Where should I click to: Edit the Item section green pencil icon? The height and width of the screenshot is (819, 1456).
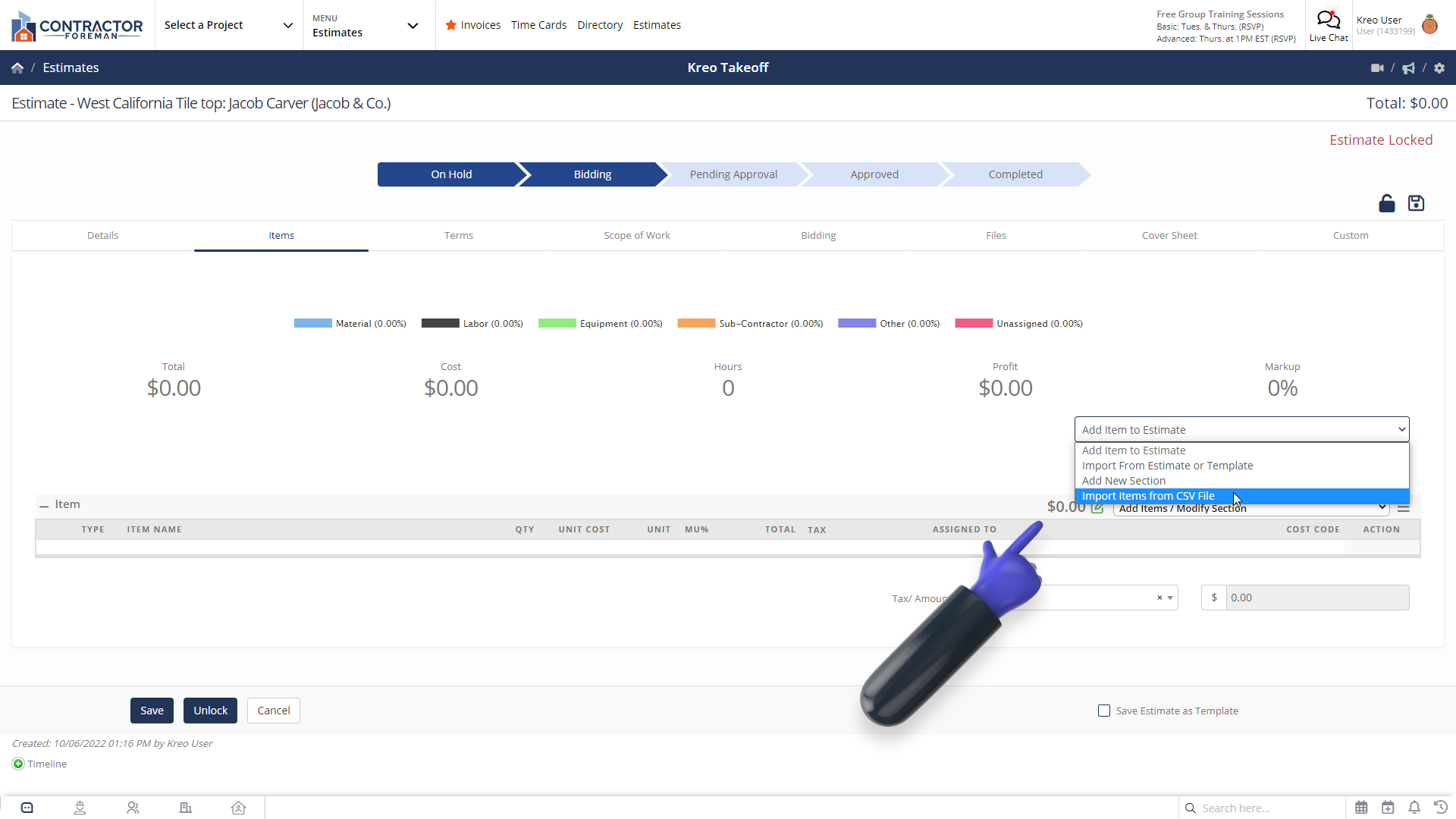tap(1097, 508)
